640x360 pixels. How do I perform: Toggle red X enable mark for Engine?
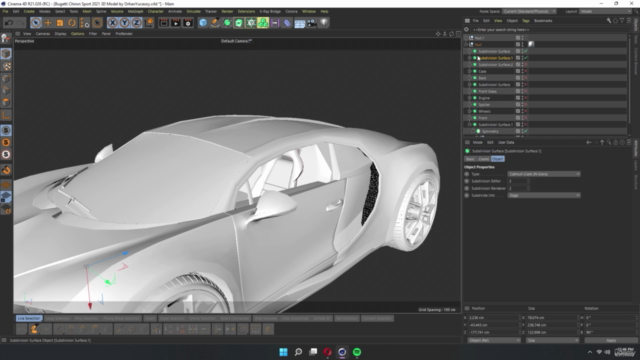[526, 98]
